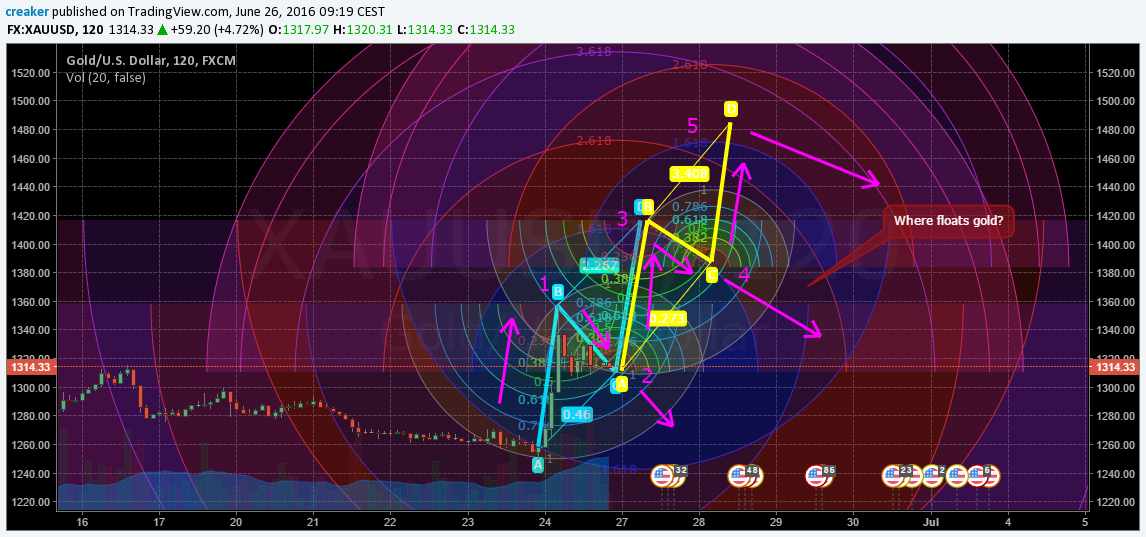
Task: Select the yellow 0.273 ratio label
Action: point(667,319)
